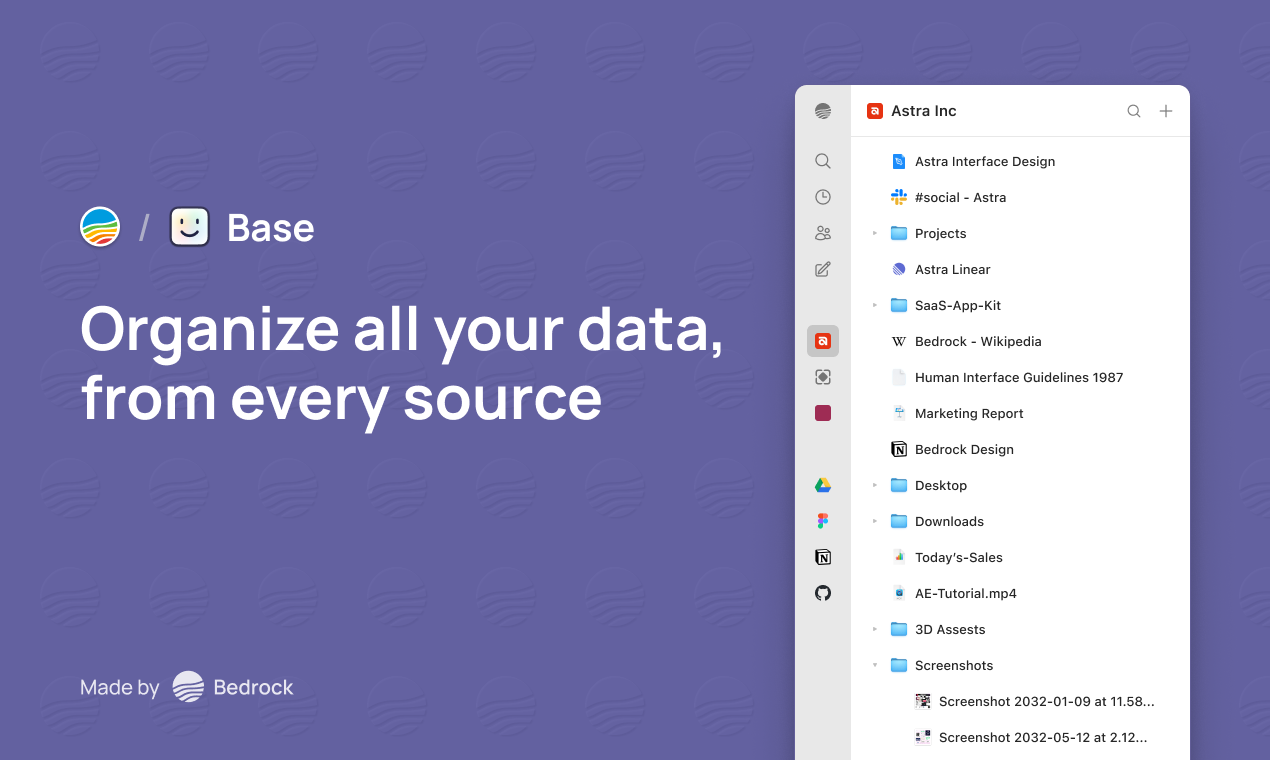Select the screenshot capture workspace icon in sidebar
This screenshot has height=760, width=1270.
[x=823, y=377]
